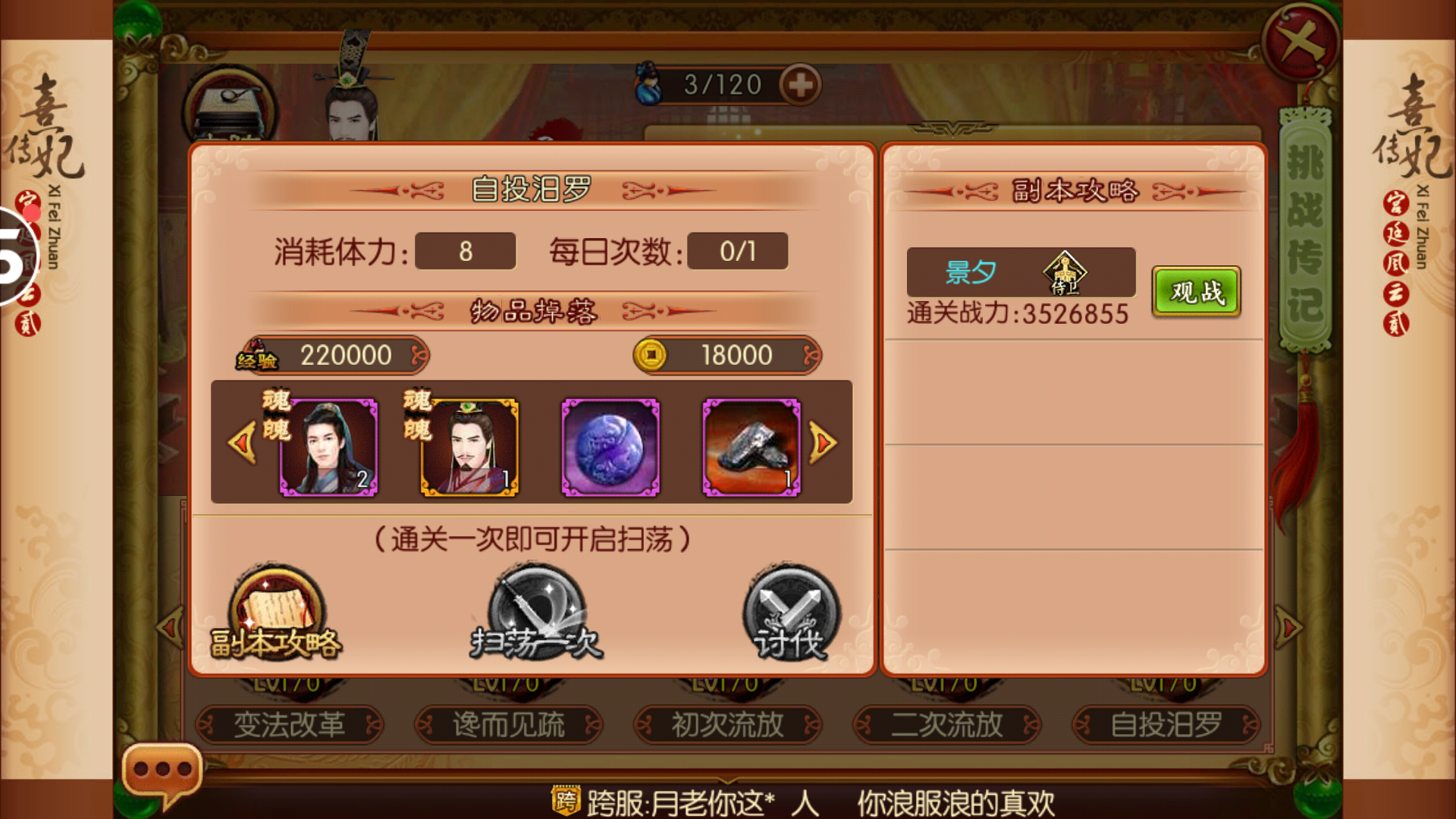
Task: Tap the 扫荡一次 sweep icon
Action: (536, 613)
